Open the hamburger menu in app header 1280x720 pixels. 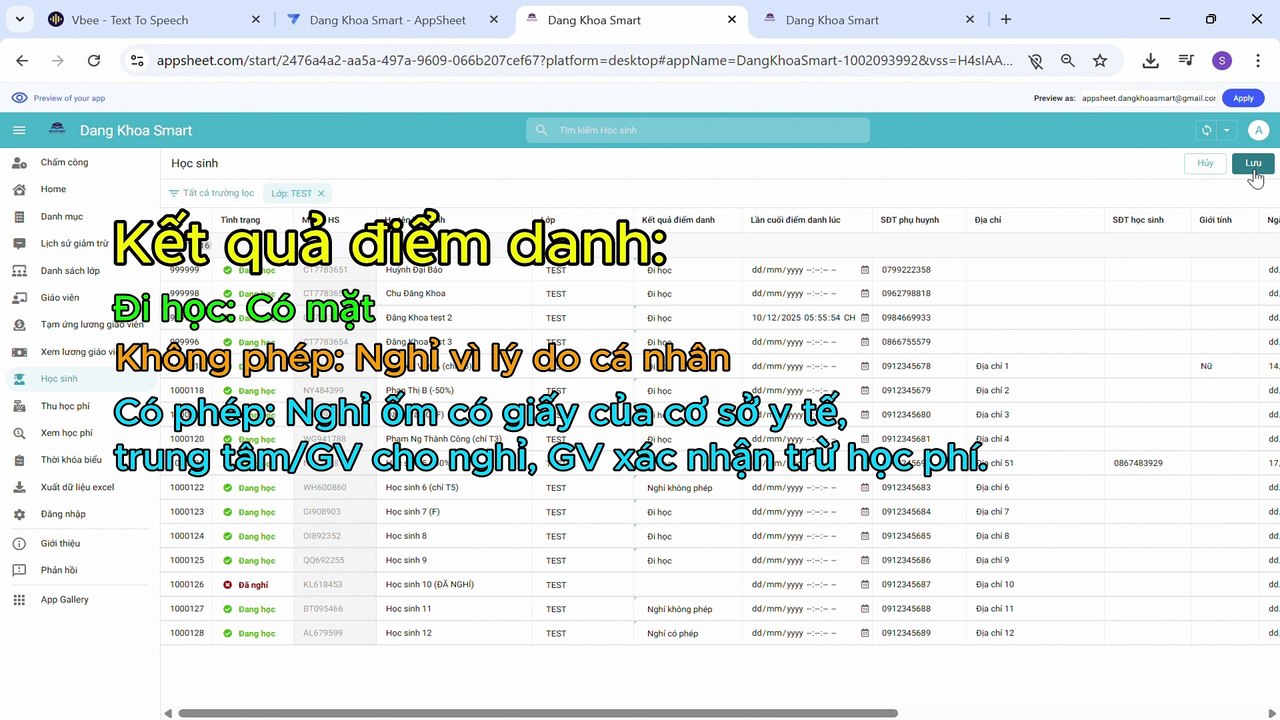[19, 130]
